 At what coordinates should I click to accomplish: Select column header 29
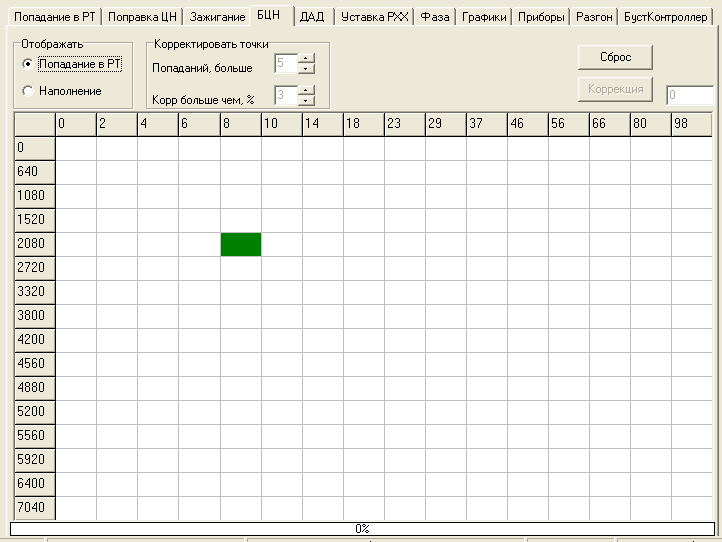coord(446,124)
